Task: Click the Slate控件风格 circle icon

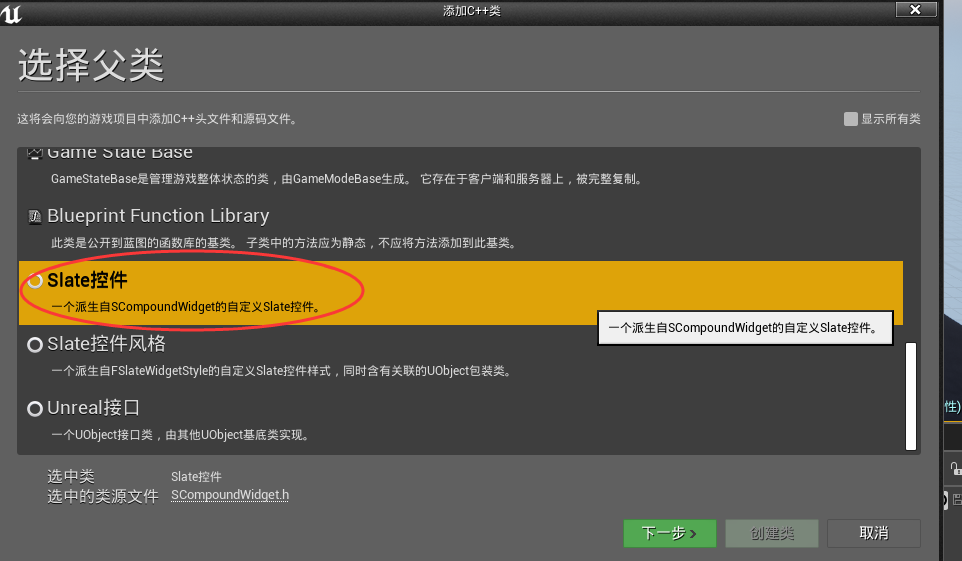Action: 35,344
